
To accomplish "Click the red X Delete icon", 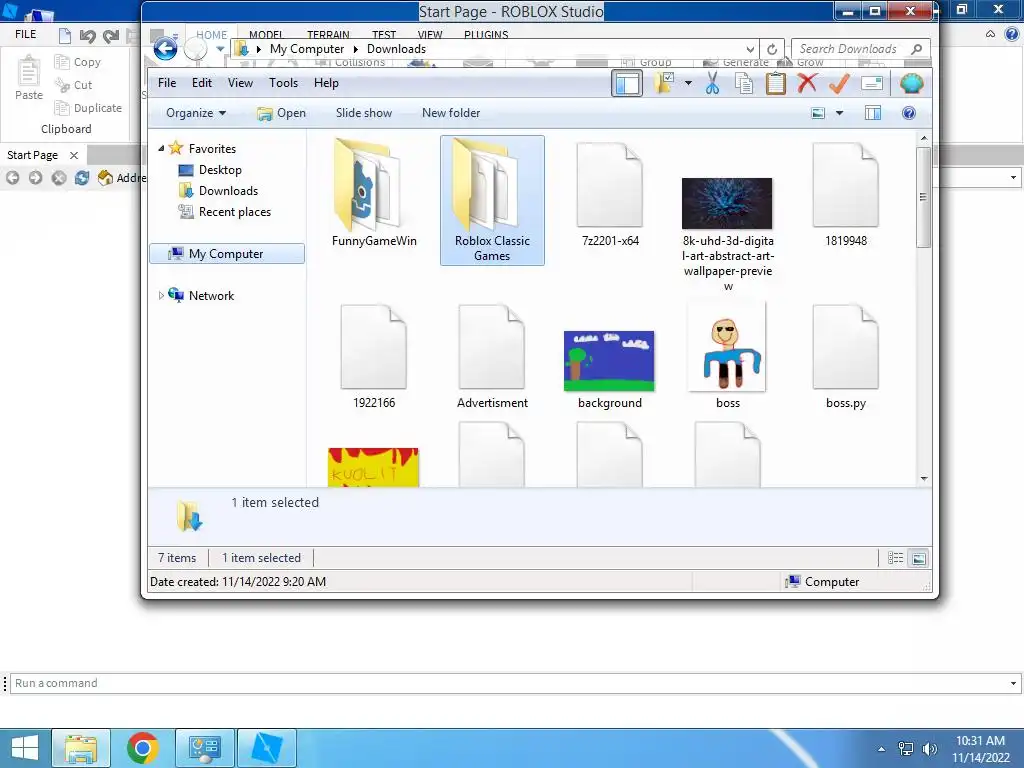I will 807,83.
